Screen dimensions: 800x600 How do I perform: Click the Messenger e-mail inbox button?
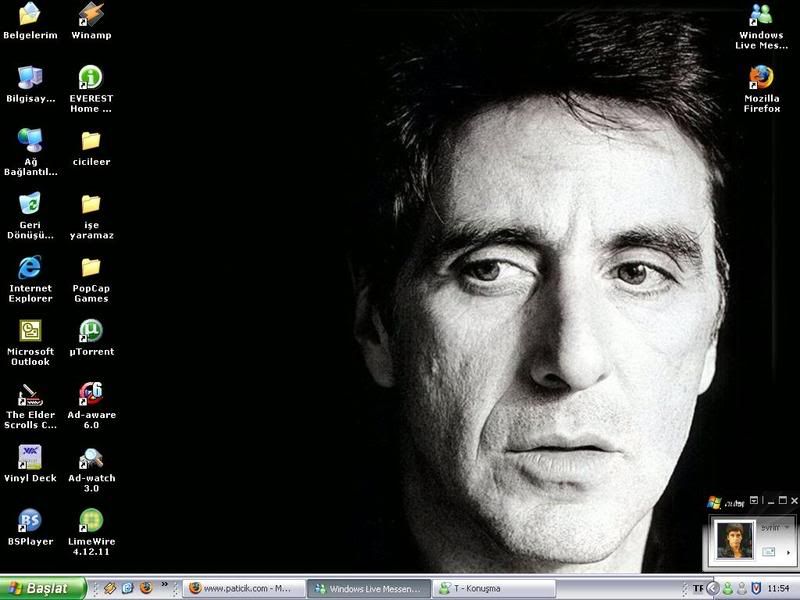770,551
